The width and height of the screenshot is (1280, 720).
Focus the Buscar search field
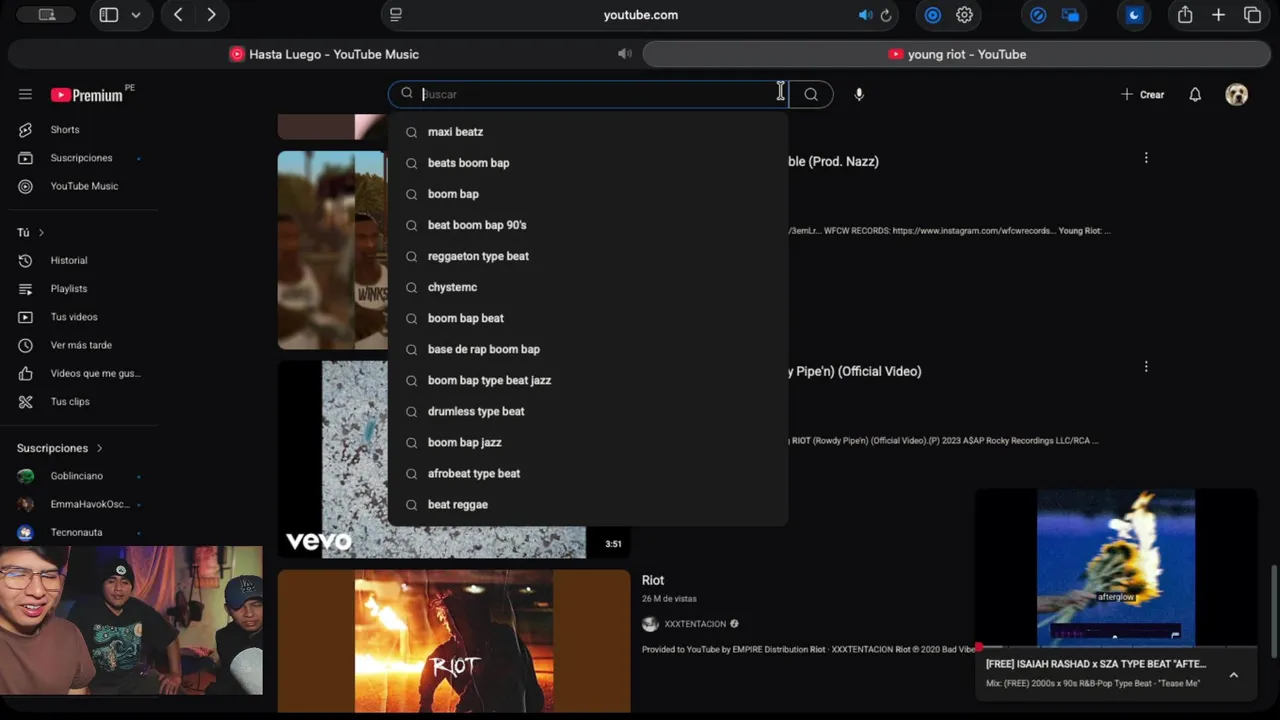point(588,94)
